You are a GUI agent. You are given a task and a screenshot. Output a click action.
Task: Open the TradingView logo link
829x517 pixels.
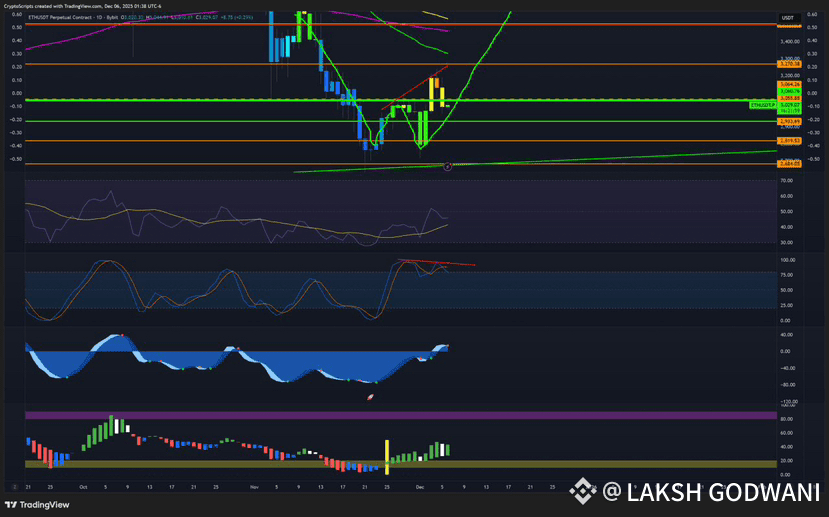pos(37,505)
